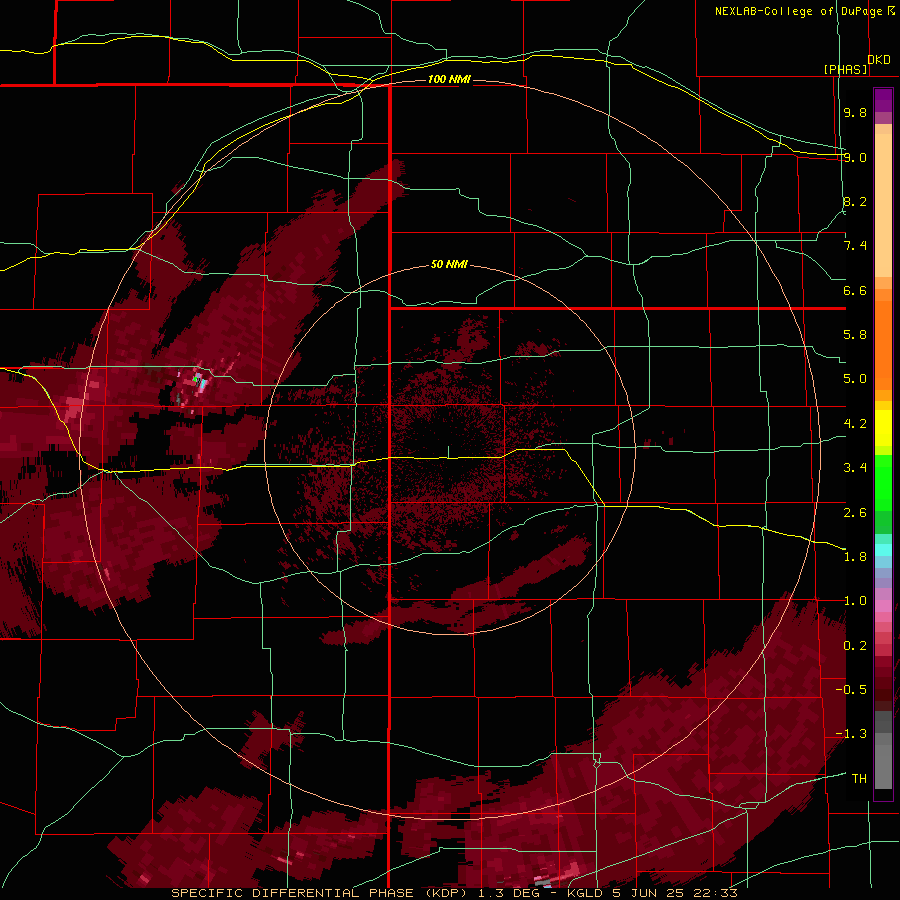Image resolution: width=900 pixels, height=900 pixels.
Task: Click the TH threshold label
Action: click(x=859, y=779)
